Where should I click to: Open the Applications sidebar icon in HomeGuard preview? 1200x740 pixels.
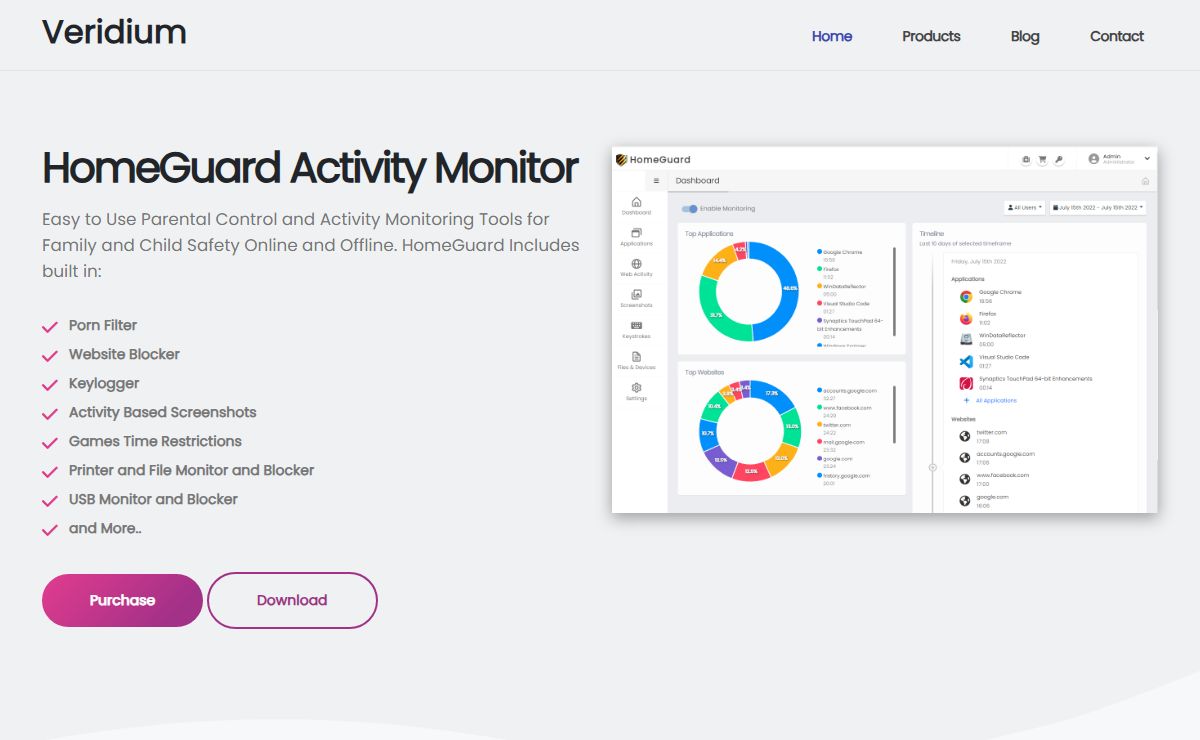(636, 233)
